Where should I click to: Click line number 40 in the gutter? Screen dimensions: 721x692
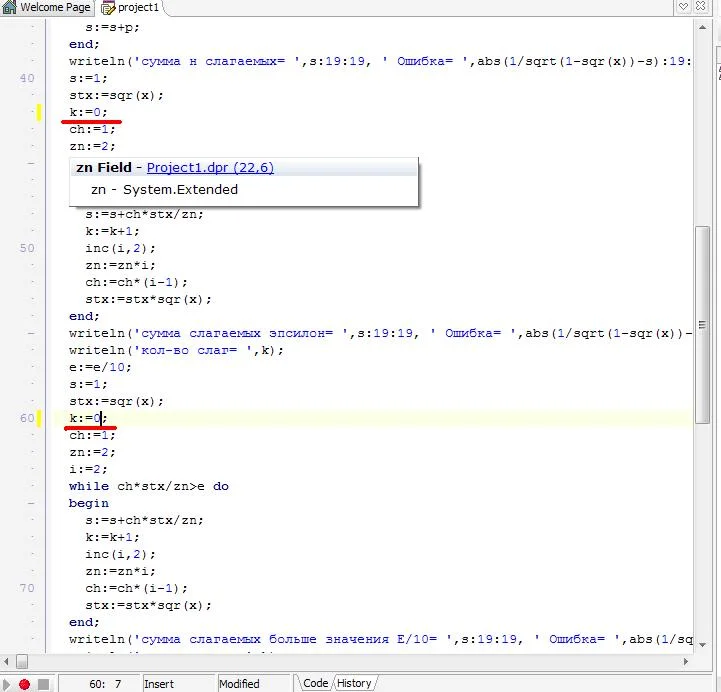coord(27,78)
